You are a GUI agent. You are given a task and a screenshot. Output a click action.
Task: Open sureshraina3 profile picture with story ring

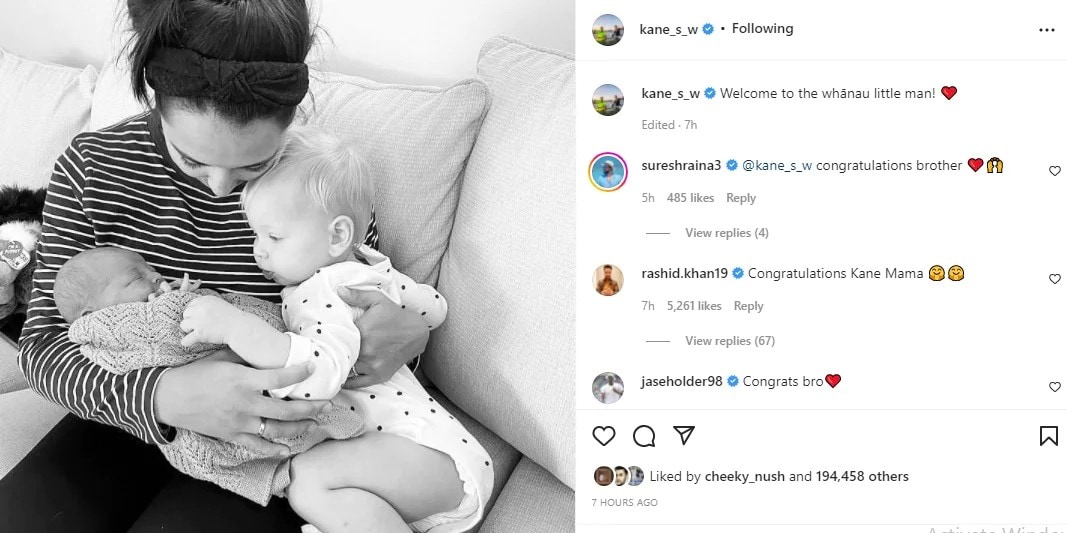click(x=607, y=172)
